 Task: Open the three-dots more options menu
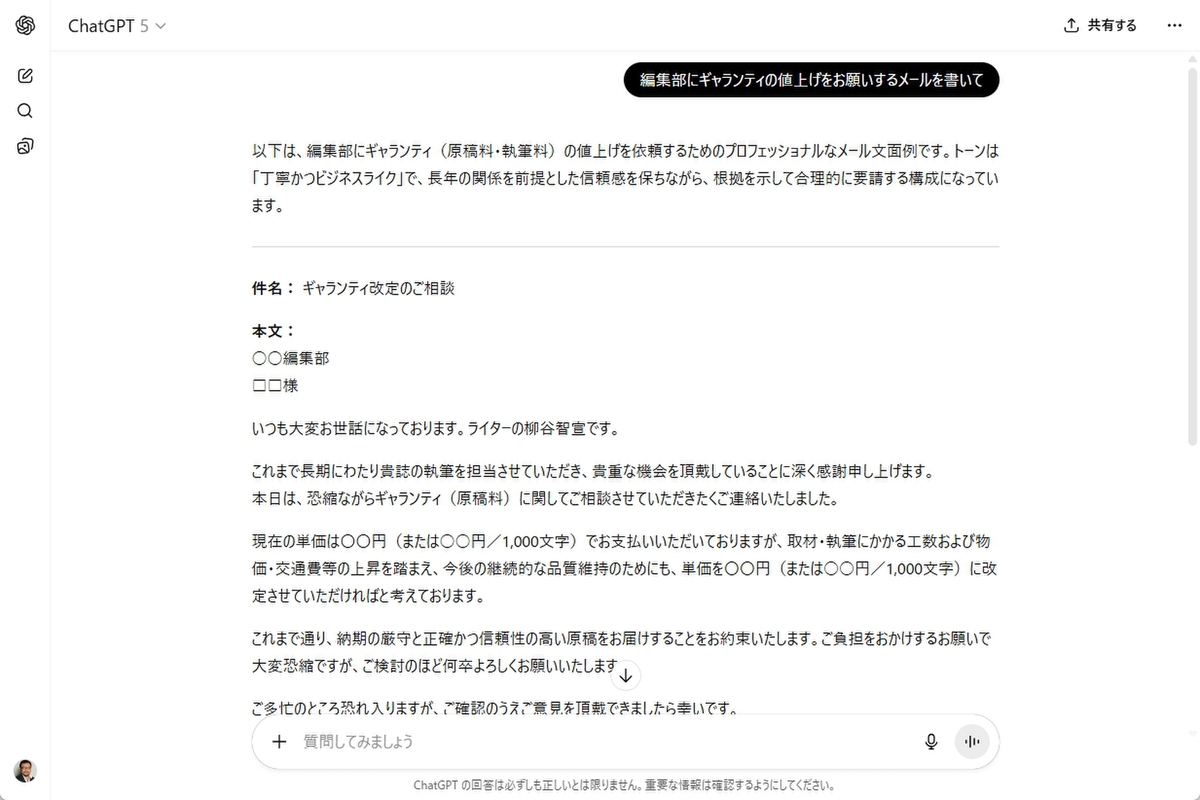(x=1174, y=26)
